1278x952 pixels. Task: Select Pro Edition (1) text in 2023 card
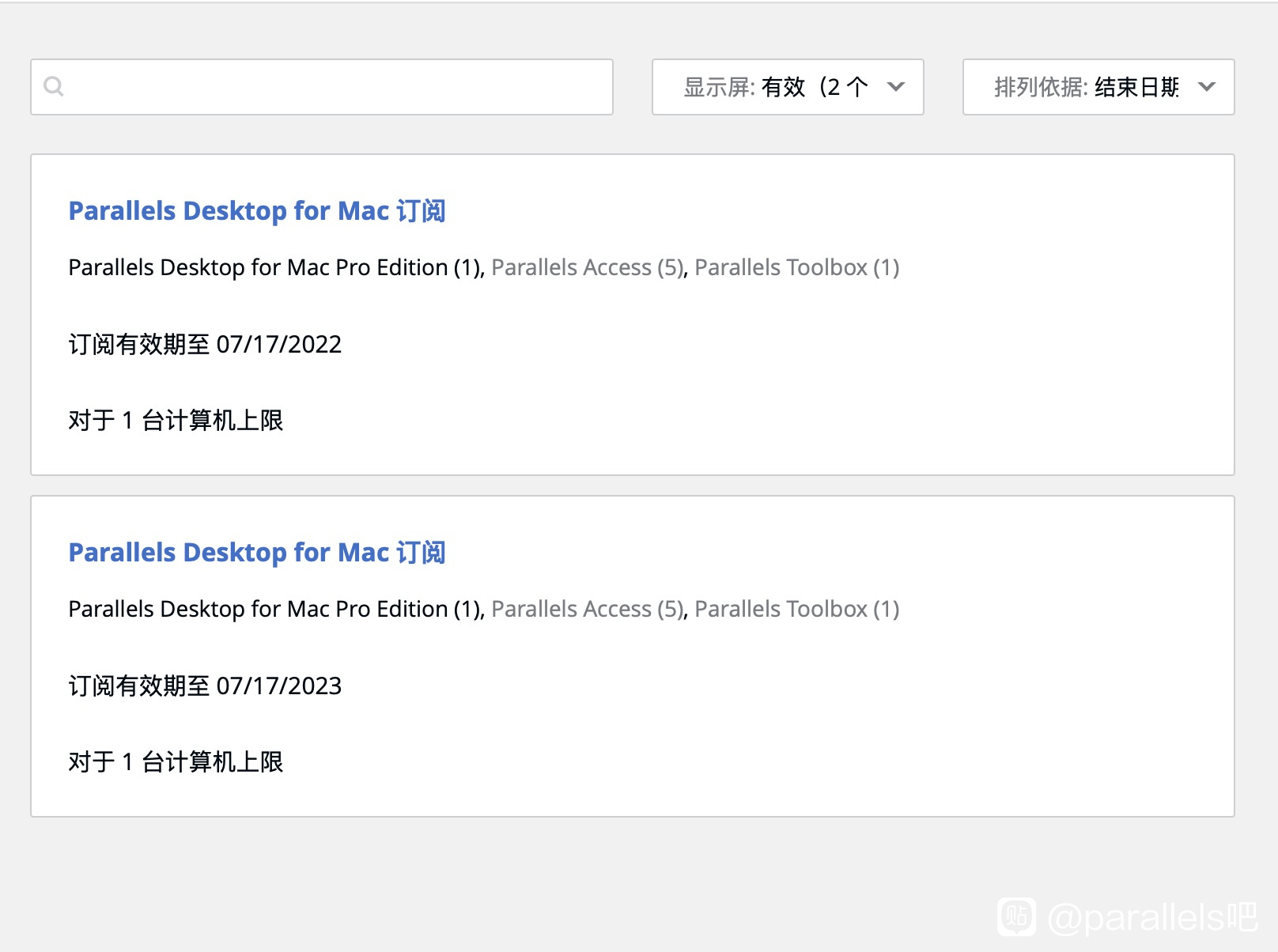tap(276, 609)
